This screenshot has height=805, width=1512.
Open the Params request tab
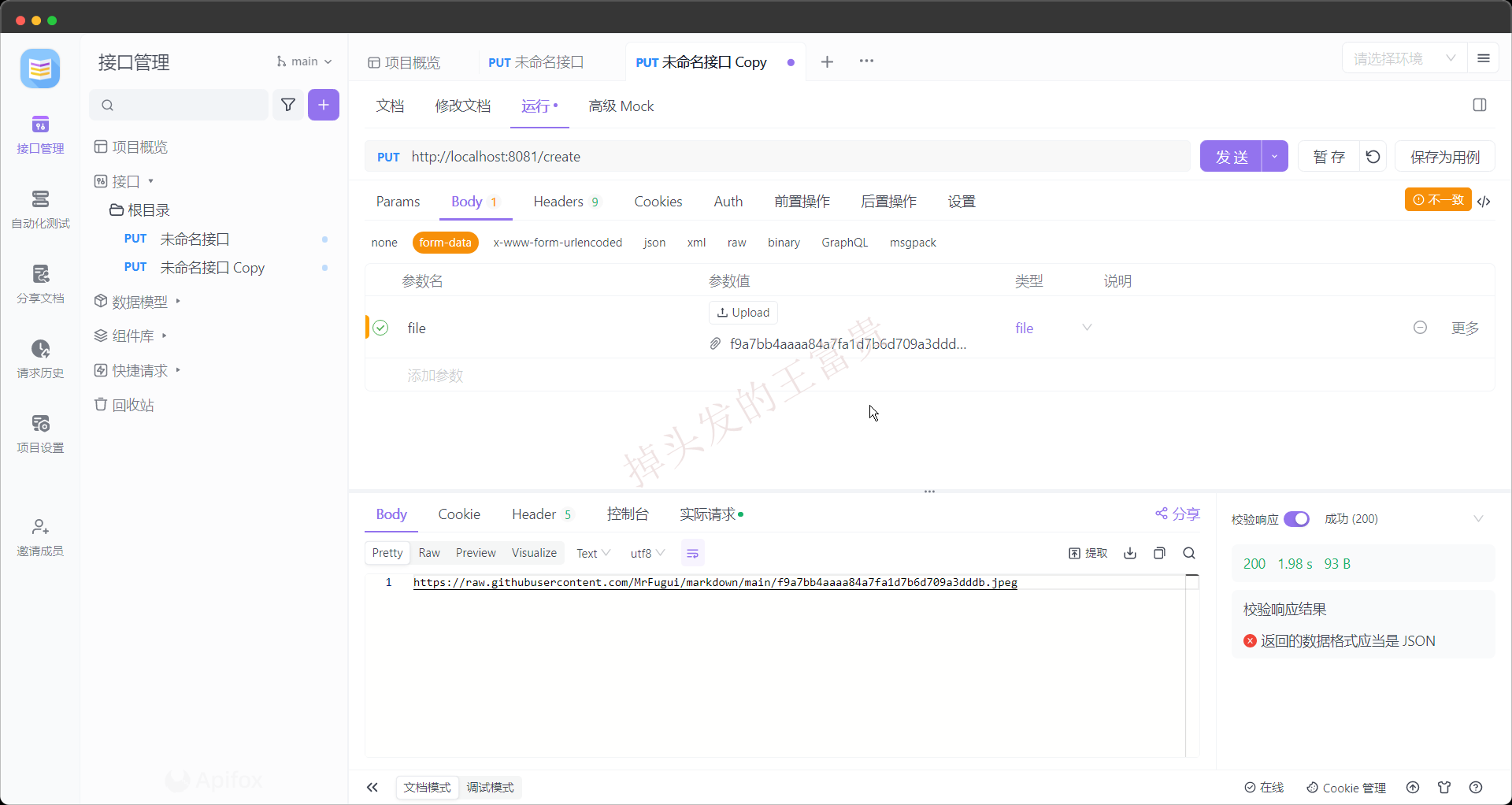(x=398, y=202)
